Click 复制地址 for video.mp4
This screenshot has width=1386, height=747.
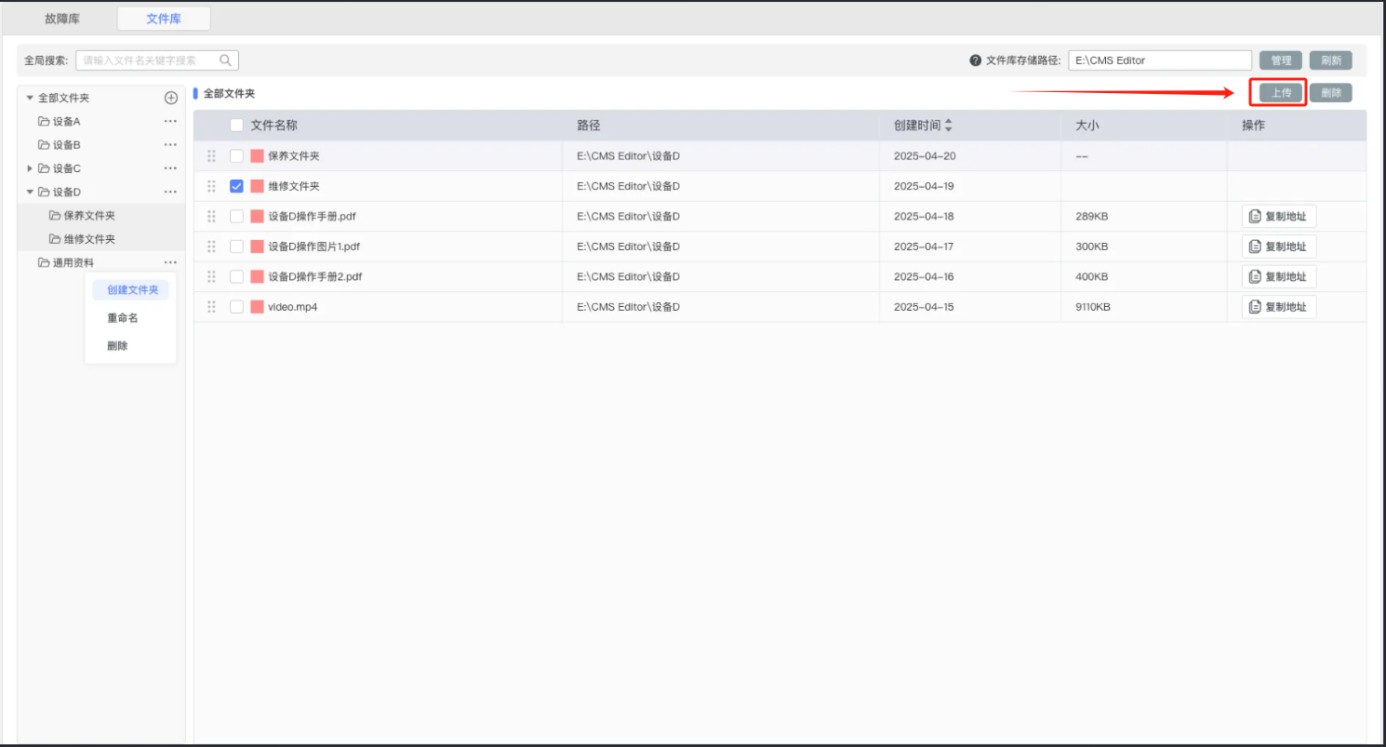[1279, 307]
